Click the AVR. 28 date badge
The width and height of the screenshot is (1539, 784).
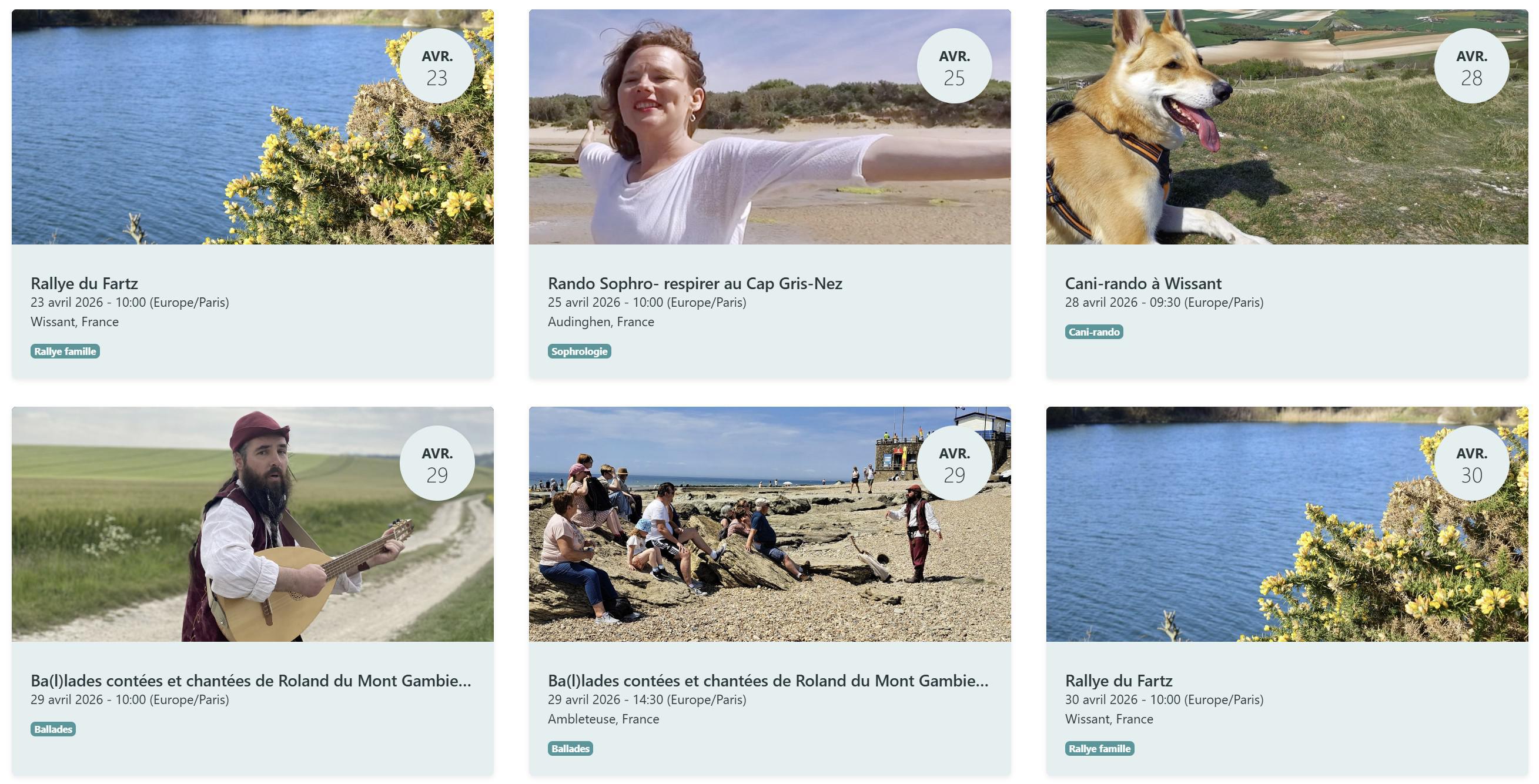click(1471, 66)
